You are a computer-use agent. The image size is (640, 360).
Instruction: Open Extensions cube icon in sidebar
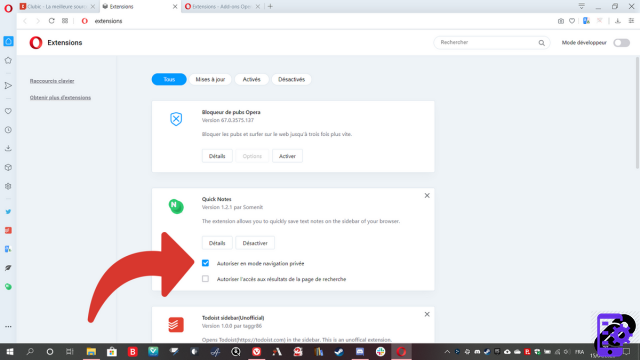tap(8, 167)
